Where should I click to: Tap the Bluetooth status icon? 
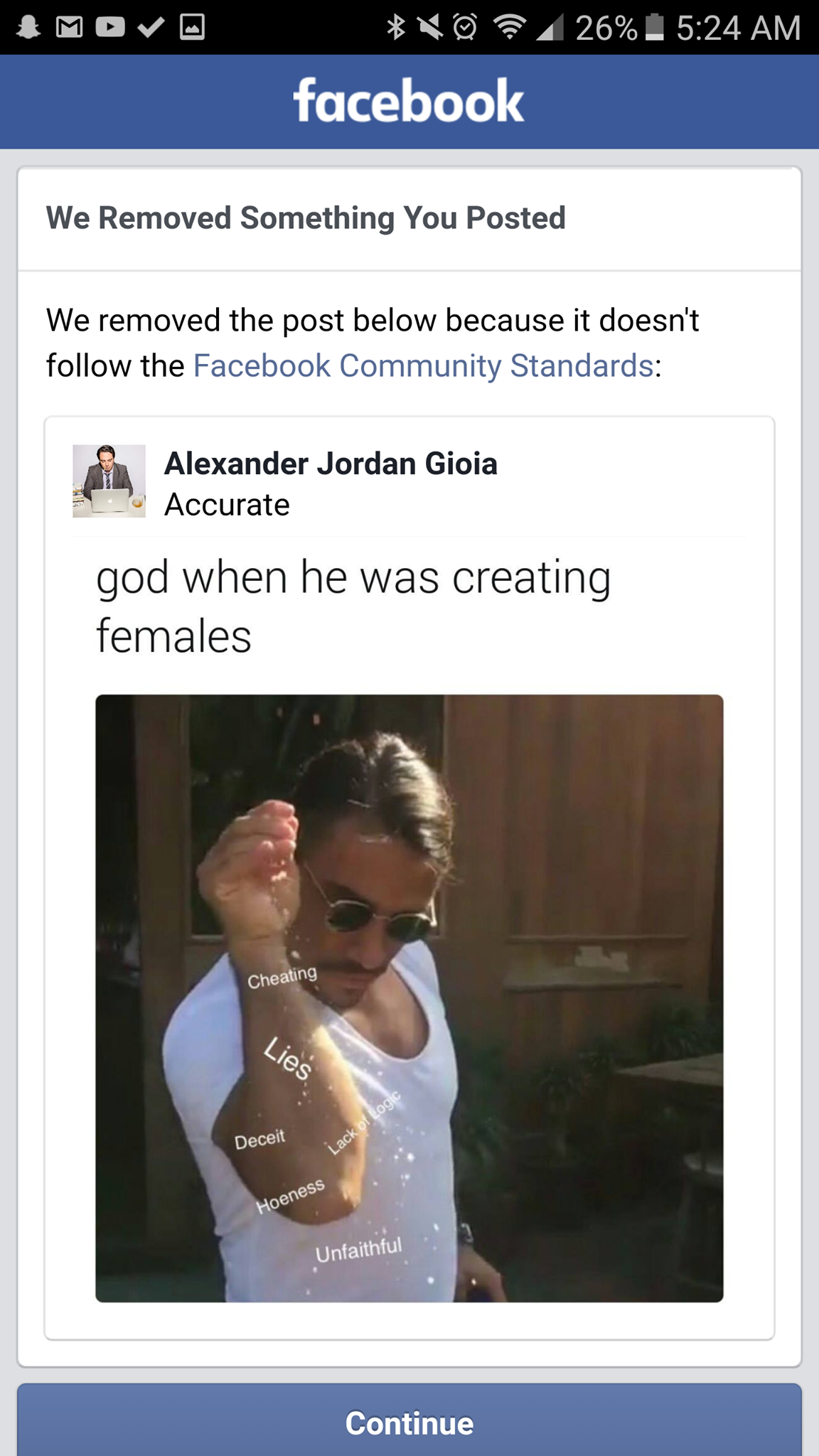pos(396,27)
